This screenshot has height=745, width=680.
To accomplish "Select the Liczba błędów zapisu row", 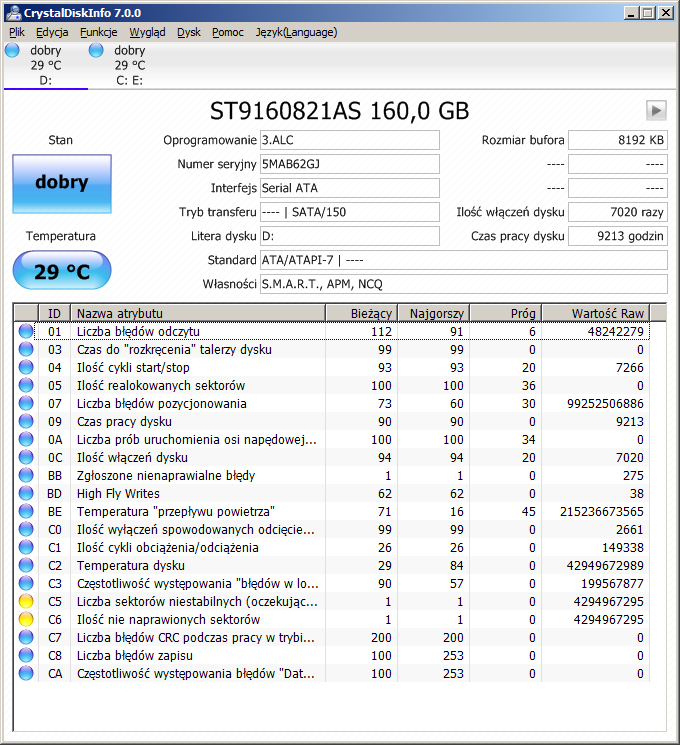I will click(332, 656).
